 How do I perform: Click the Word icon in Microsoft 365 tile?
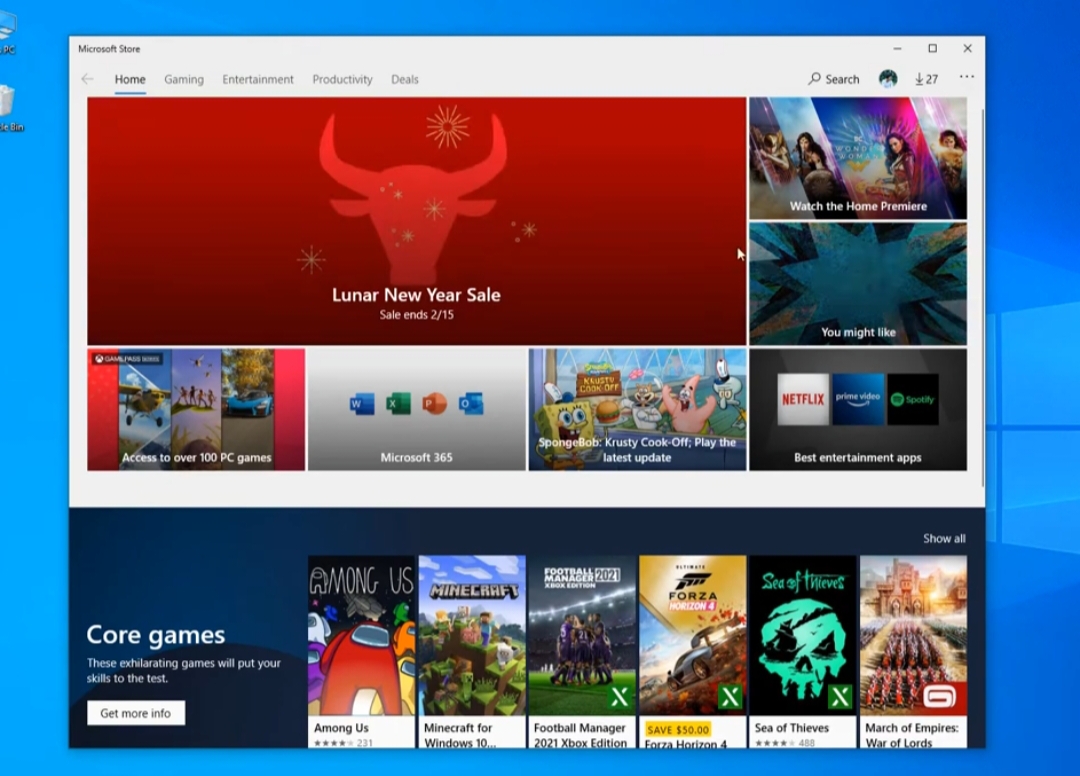(362, 403)
